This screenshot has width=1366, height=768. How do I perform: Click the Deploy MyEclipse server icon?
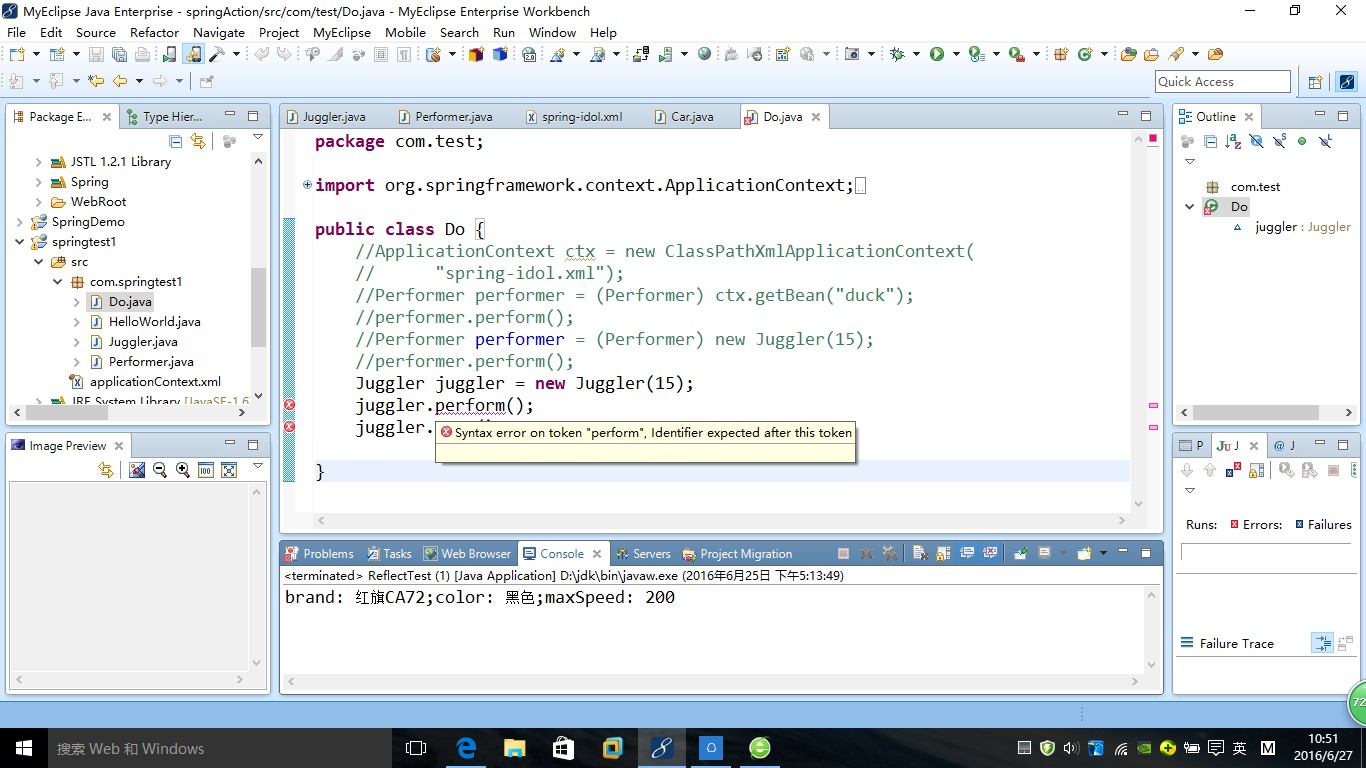(x=640, y=54)
